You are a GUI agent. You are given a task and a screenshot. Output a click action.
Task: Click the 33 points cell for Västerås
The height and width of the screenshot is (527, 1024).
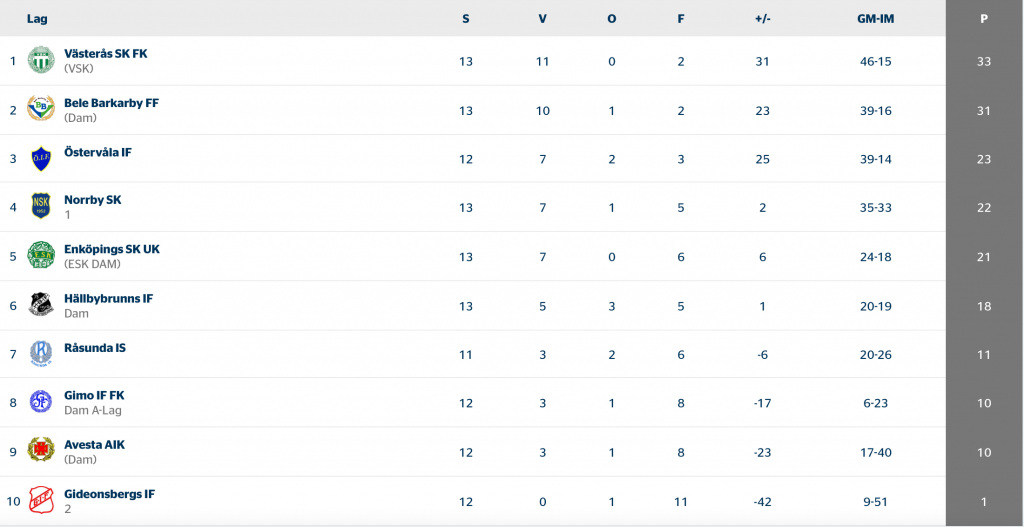(984, 61)
